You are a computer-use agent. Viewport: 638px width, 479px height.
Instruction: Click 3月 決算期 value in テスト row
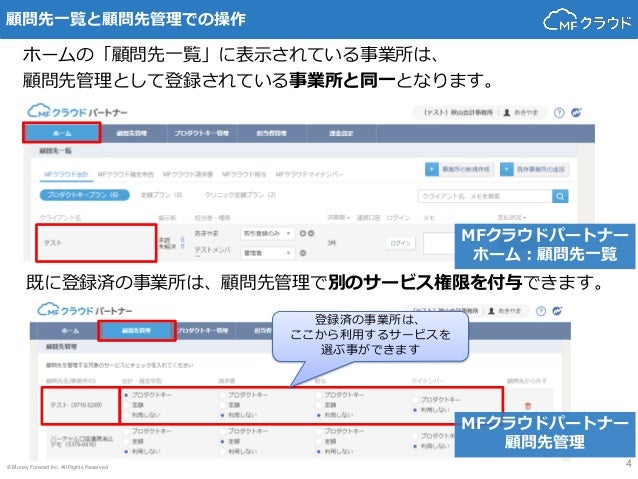coord(332,243)
